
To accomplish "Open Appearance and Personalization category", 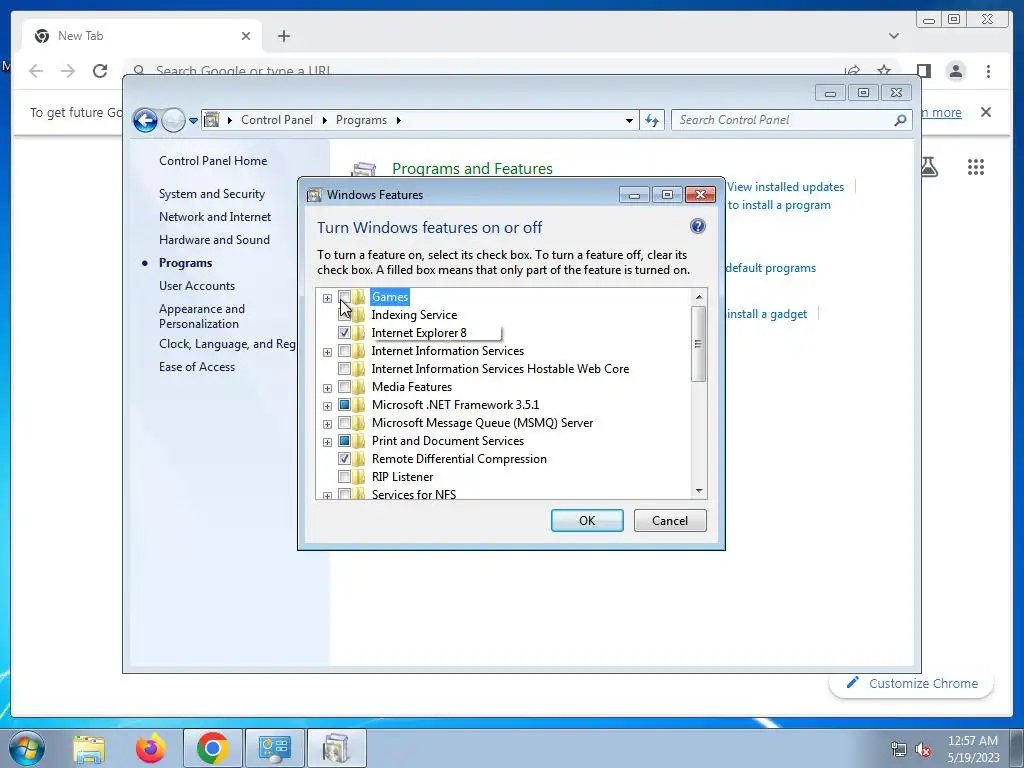I will point(202,316).
